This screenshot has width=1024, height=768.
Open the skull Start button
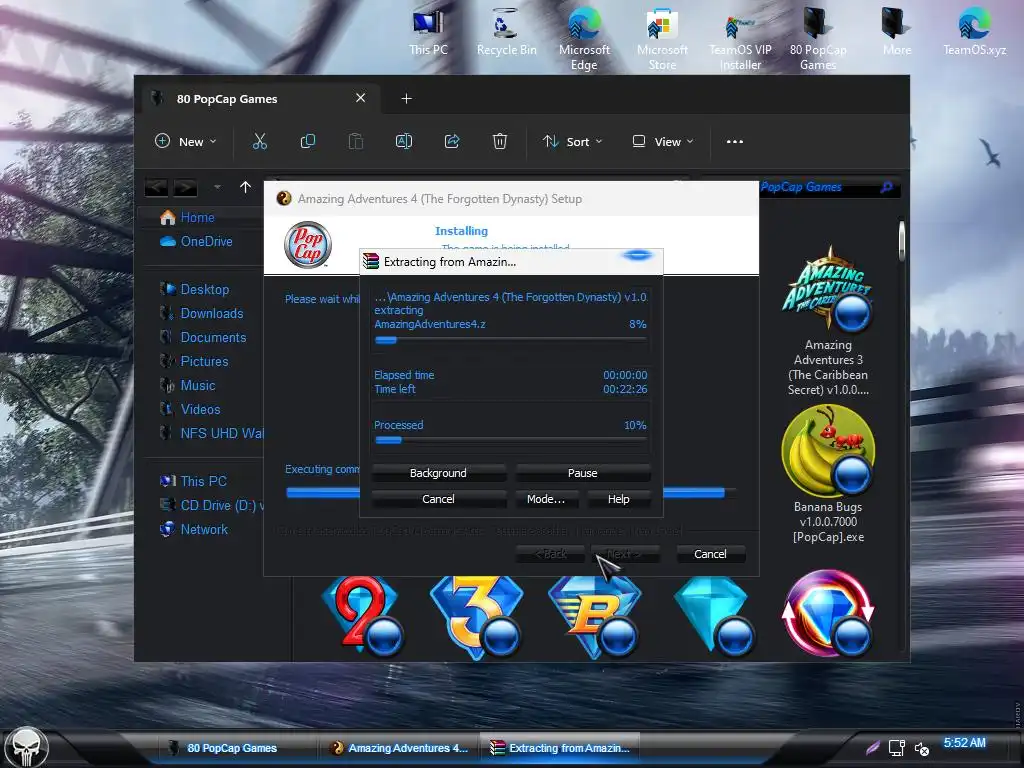(26, 746)
